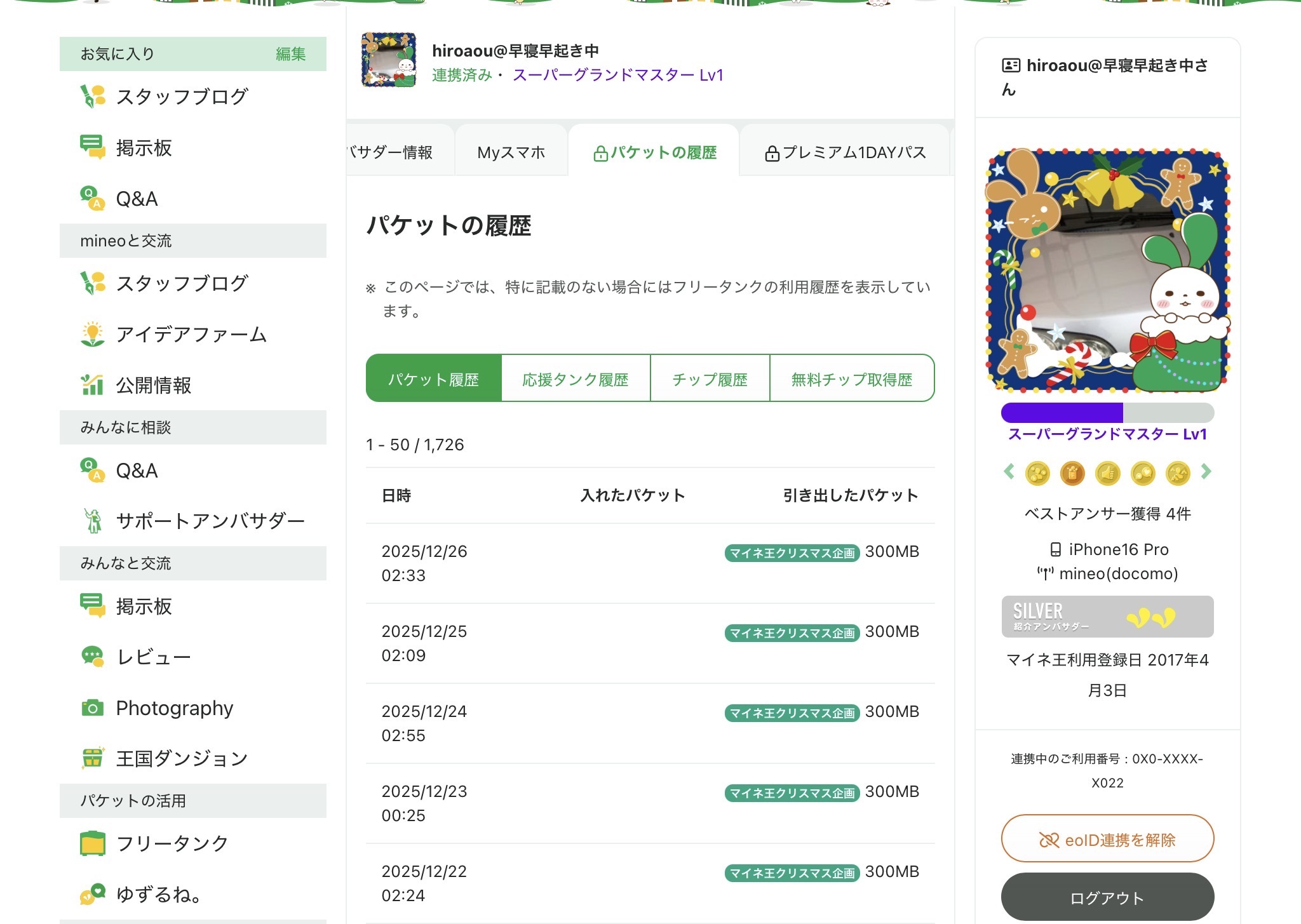Select the チップ履歴 segment
The height and width of the screenshot is (924, 1301).
[710, 379]
